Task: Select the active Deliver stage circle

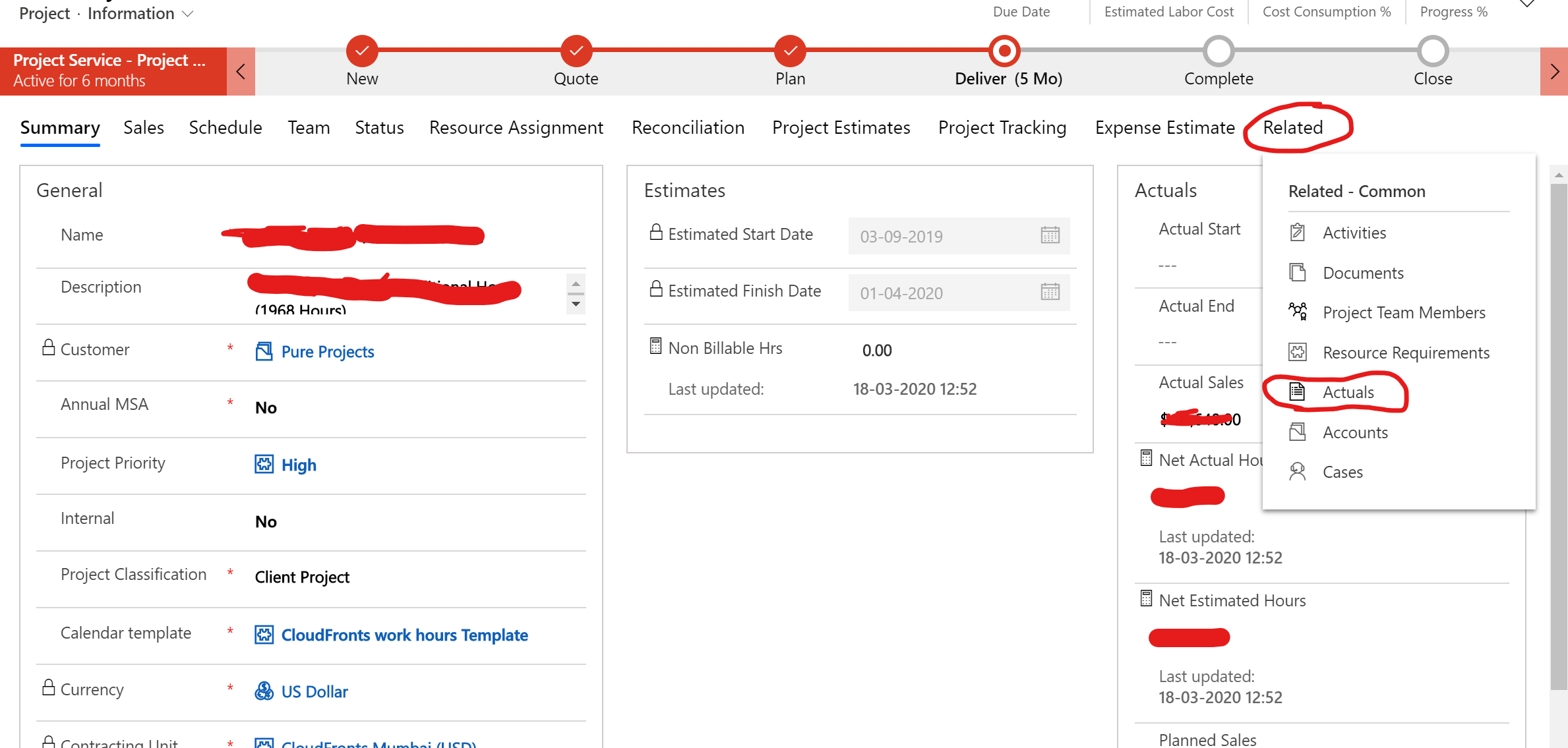Action: click(x=1004, y=51)
